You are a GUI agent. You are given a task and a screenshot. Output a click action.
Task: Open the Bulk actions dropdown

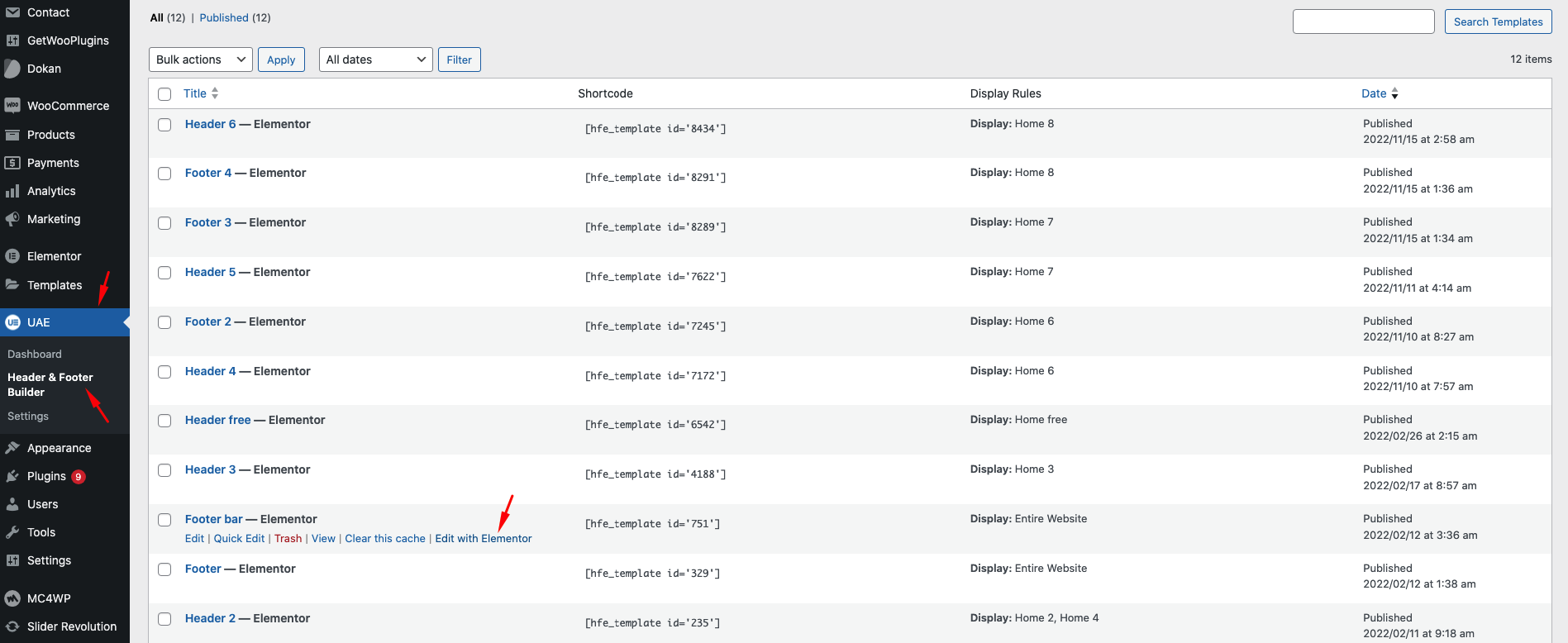coord(200,60)
